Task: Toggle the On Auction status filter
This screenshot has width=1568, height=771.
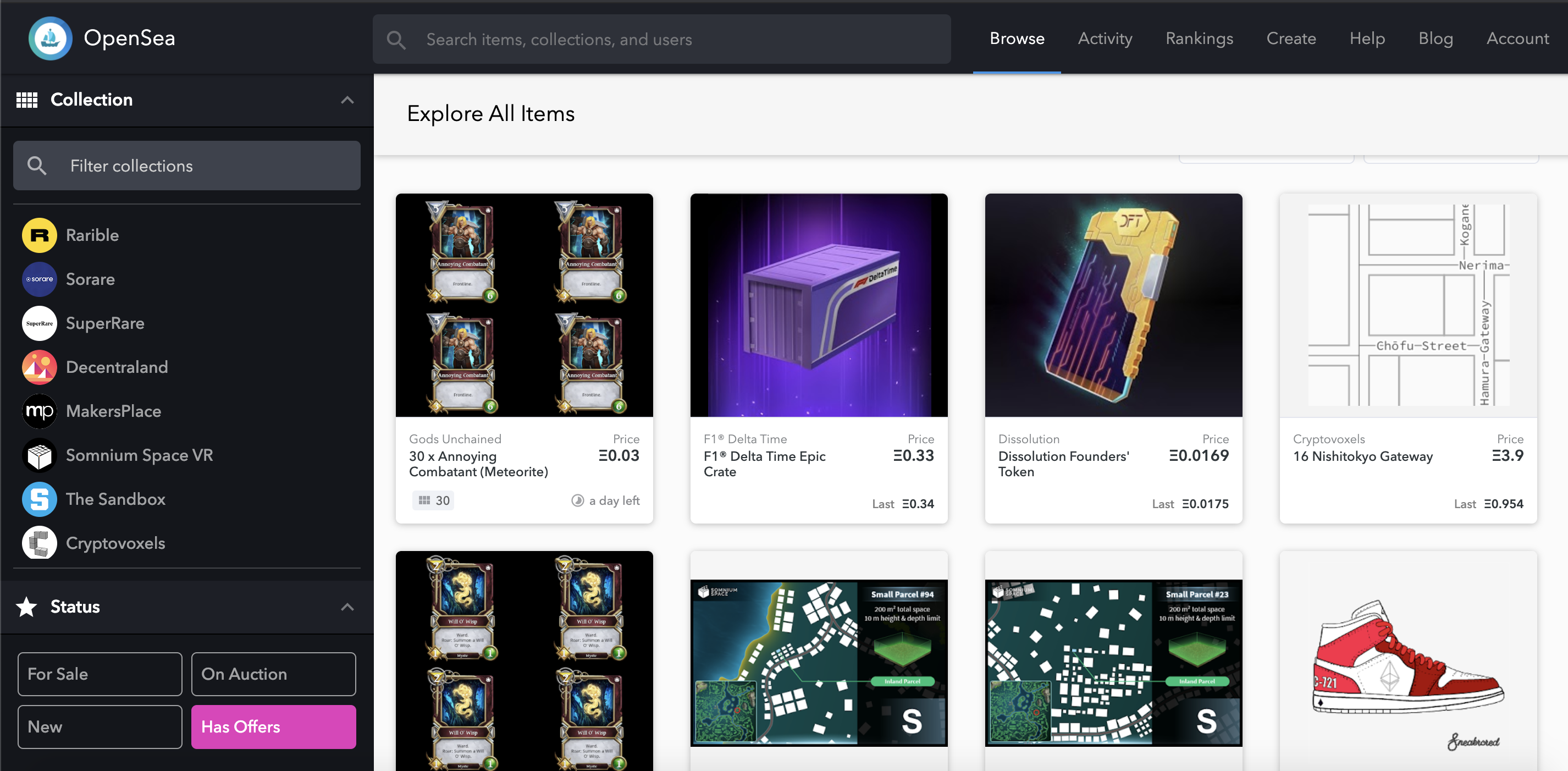Action: (273, 674)
